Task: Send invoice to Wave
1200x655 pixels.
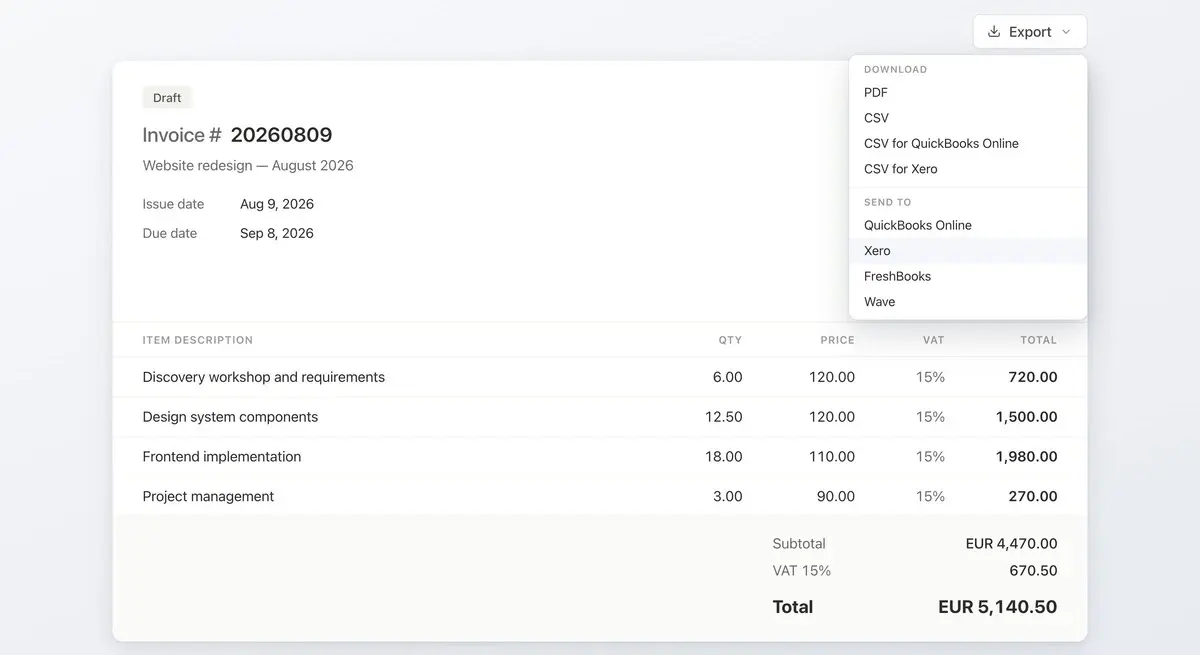Action: point(968,302)
